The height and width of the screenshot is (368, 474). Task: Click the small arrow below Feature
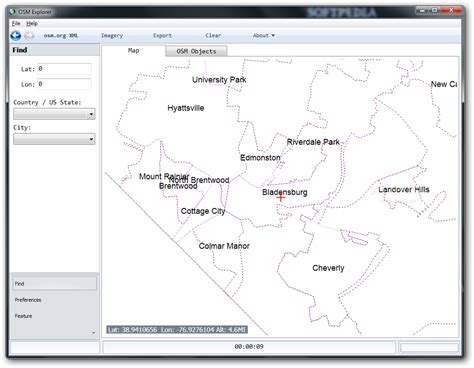[93, 333]
